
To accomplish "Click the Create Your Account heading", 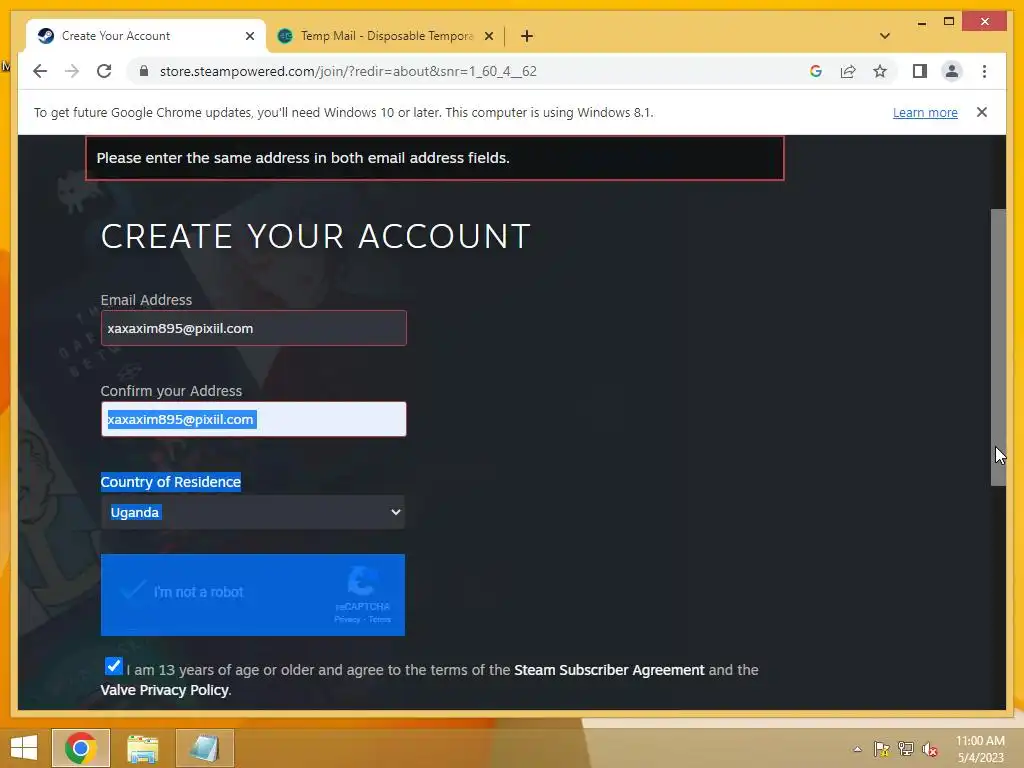I will pyautogui.click(x=315, y=236).
